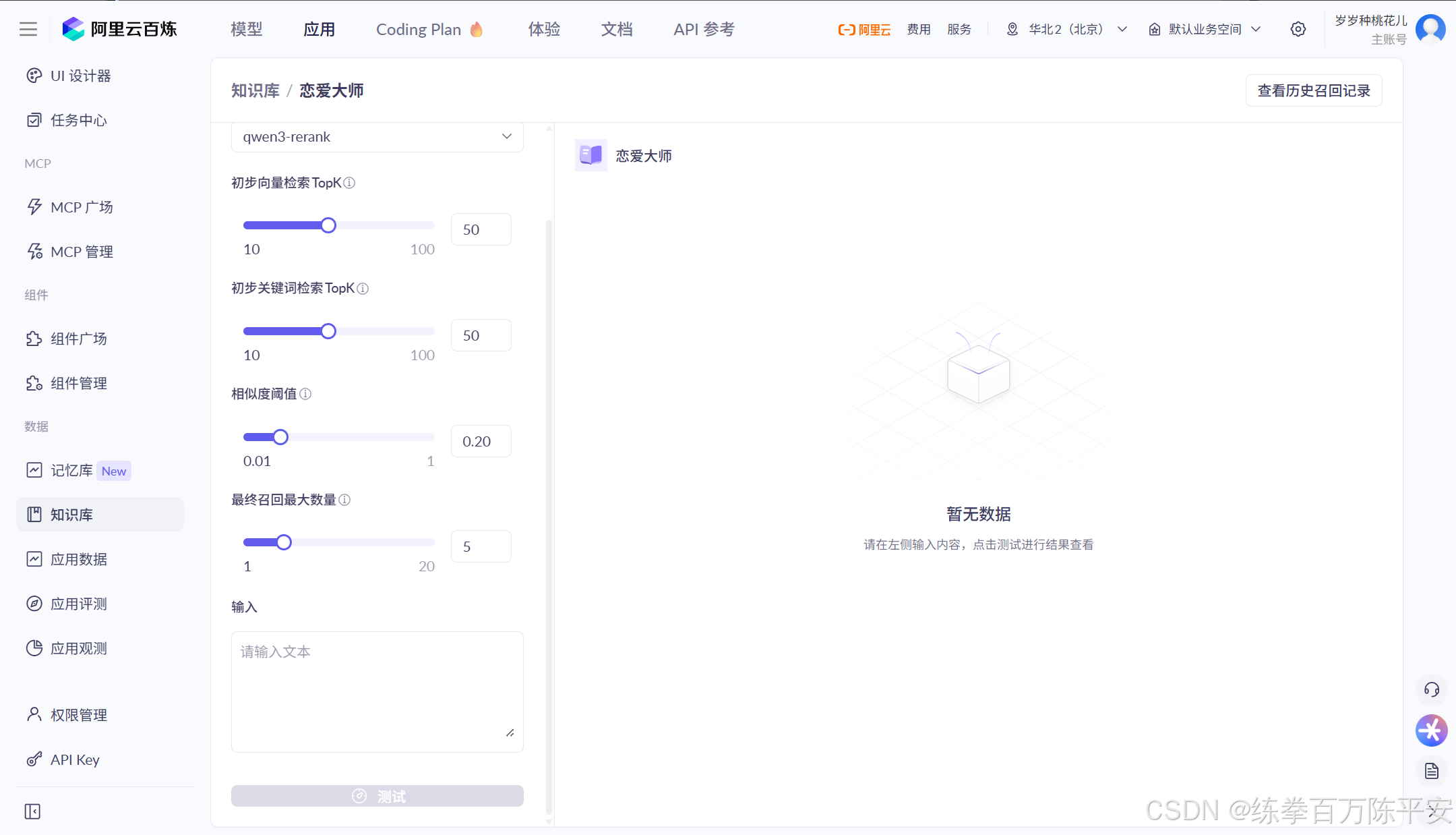Screen dimensions: 1456x835
Task: Open the customer service headset icon
Action: (1431, 689)
